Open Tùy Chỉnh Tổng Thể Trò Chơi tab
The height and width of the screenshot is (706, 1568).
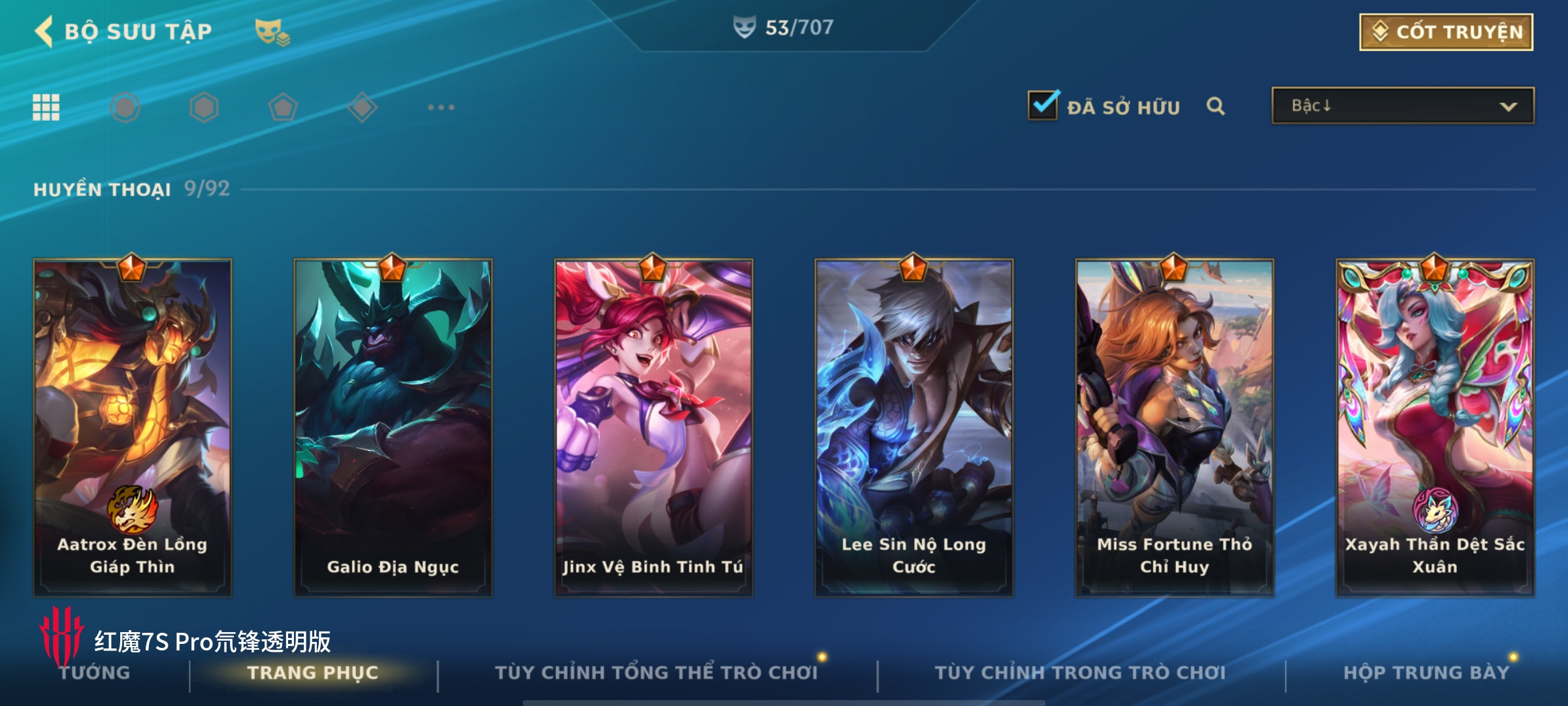point(657,673)
